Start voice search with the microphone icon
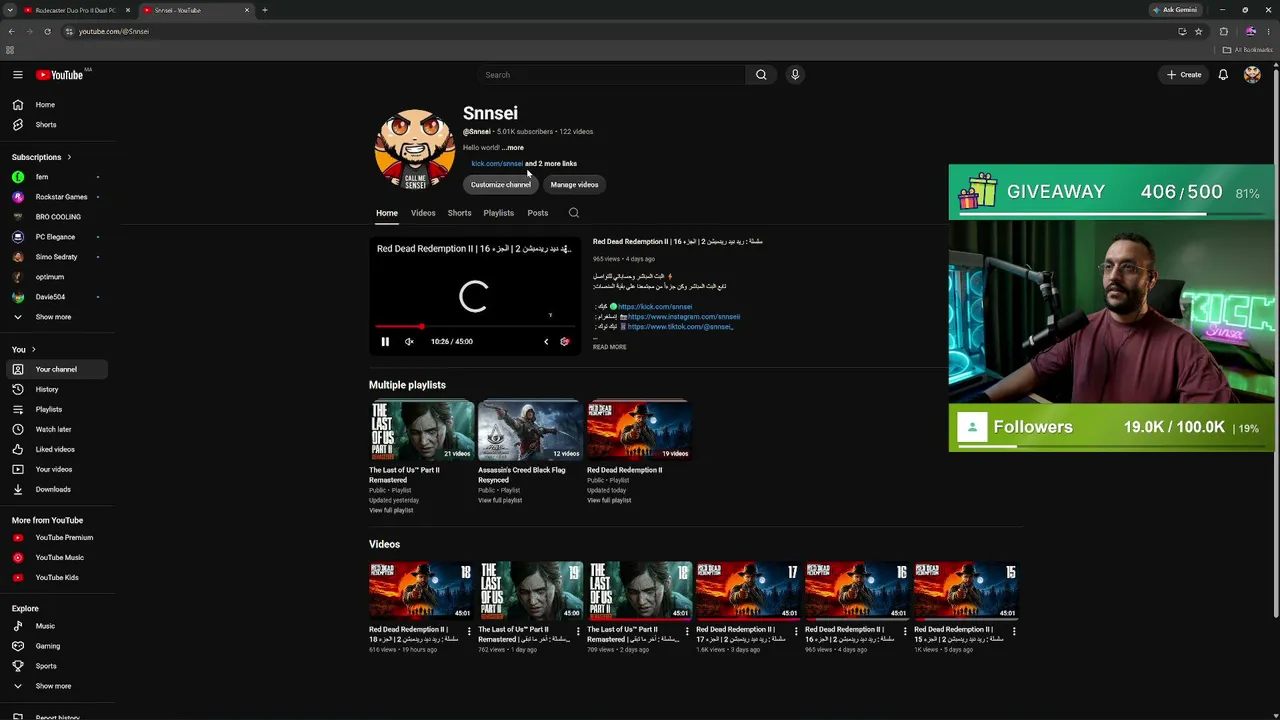1280x720 pixels. click(x=795, y=75)
